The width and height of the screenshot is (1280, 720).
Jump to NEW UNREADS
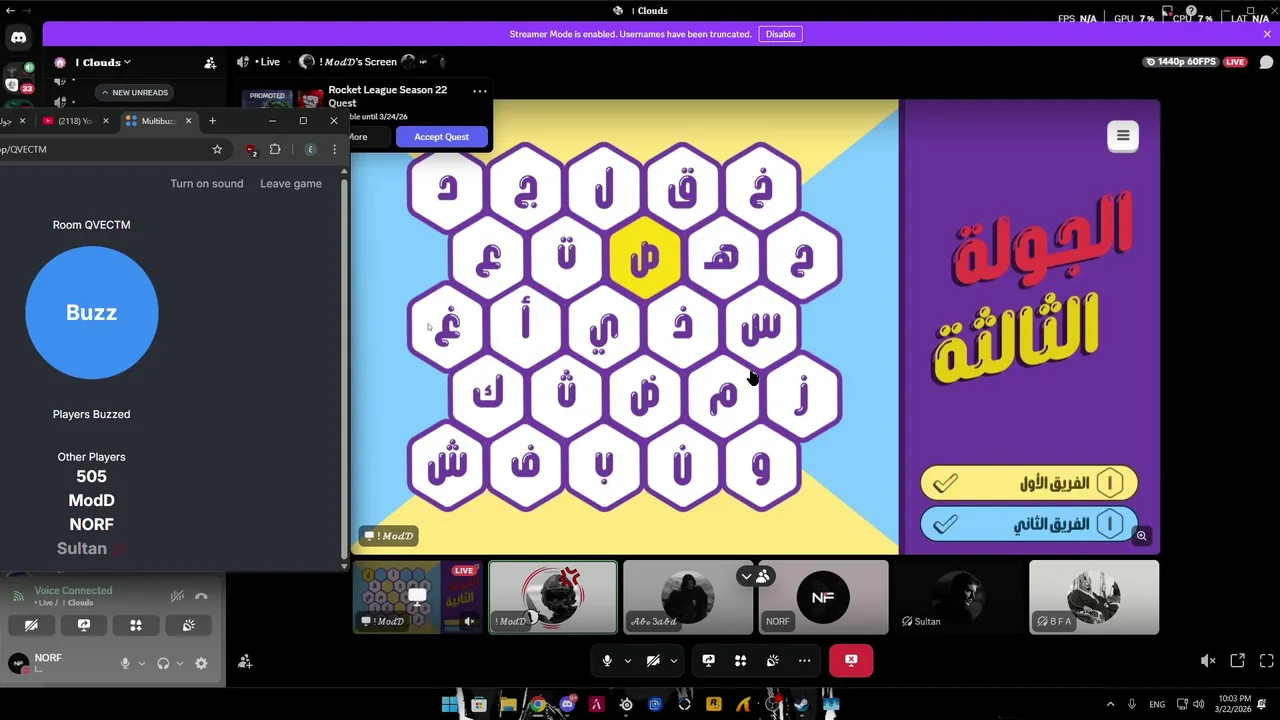(134, 92)
